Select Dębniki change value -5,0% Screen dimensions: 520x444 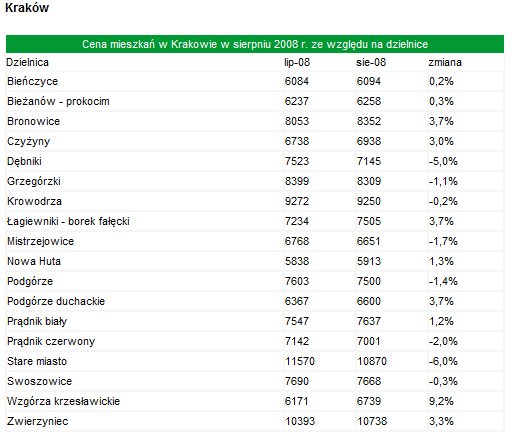[x=443, y=161]
